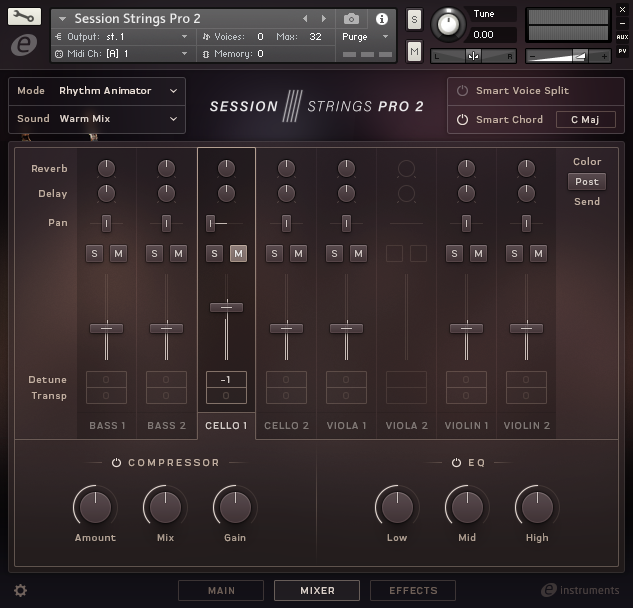The image size is (633, 608).
Task: Toggle Smart Voice Split power
Action: point(462,90)
